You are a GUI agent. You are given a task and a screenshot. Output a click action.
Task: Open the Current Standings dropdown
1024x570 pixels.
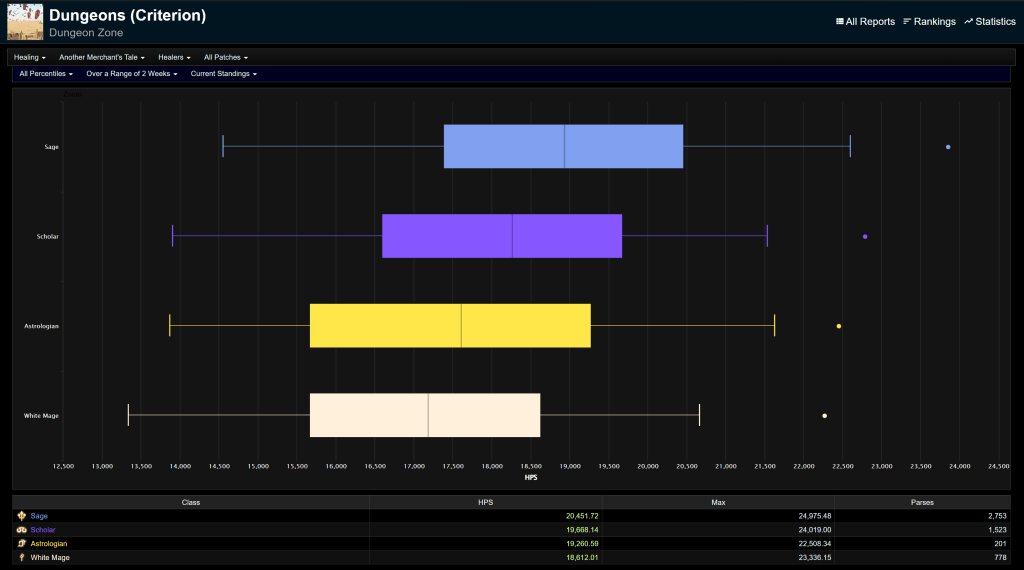point(223,74)
